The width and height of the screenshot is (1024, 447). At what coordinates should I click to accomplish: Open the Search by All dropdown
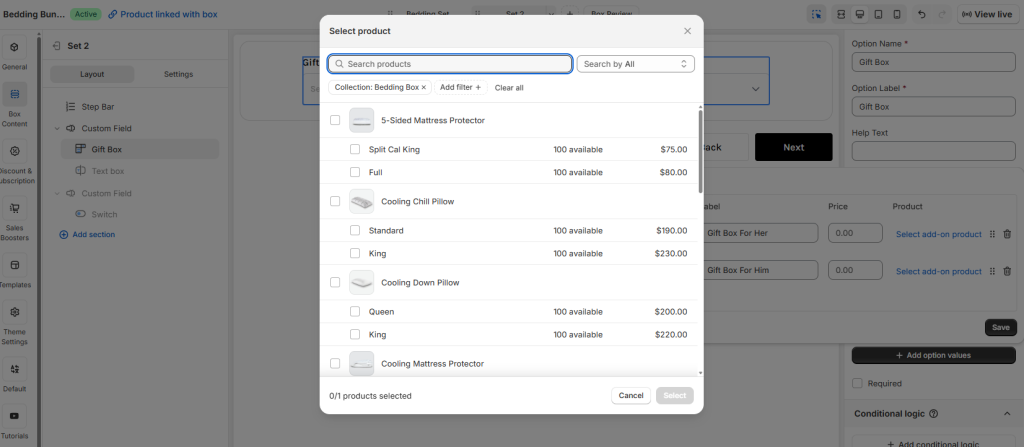(635, 64)
